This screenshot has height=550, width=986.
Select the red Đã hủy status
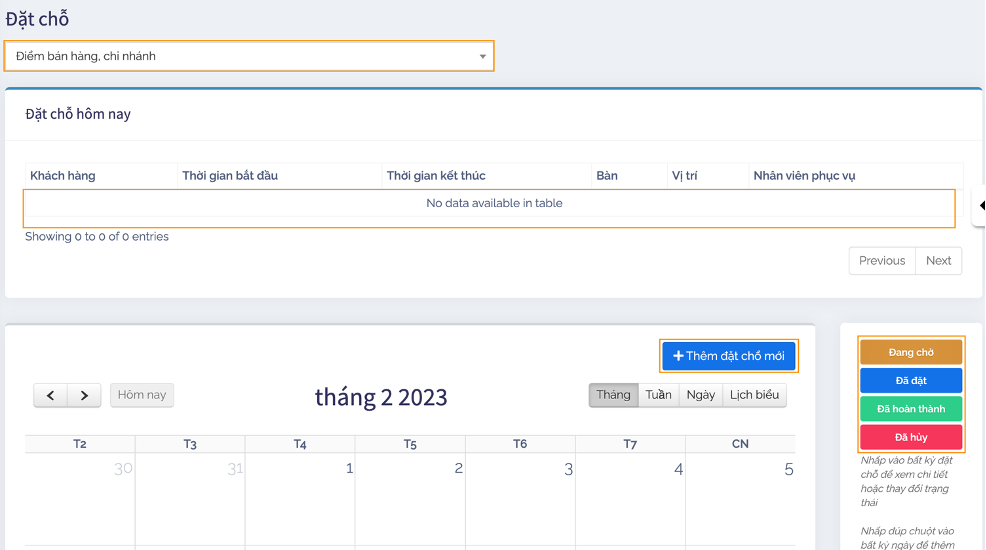(x=911, y=437)
